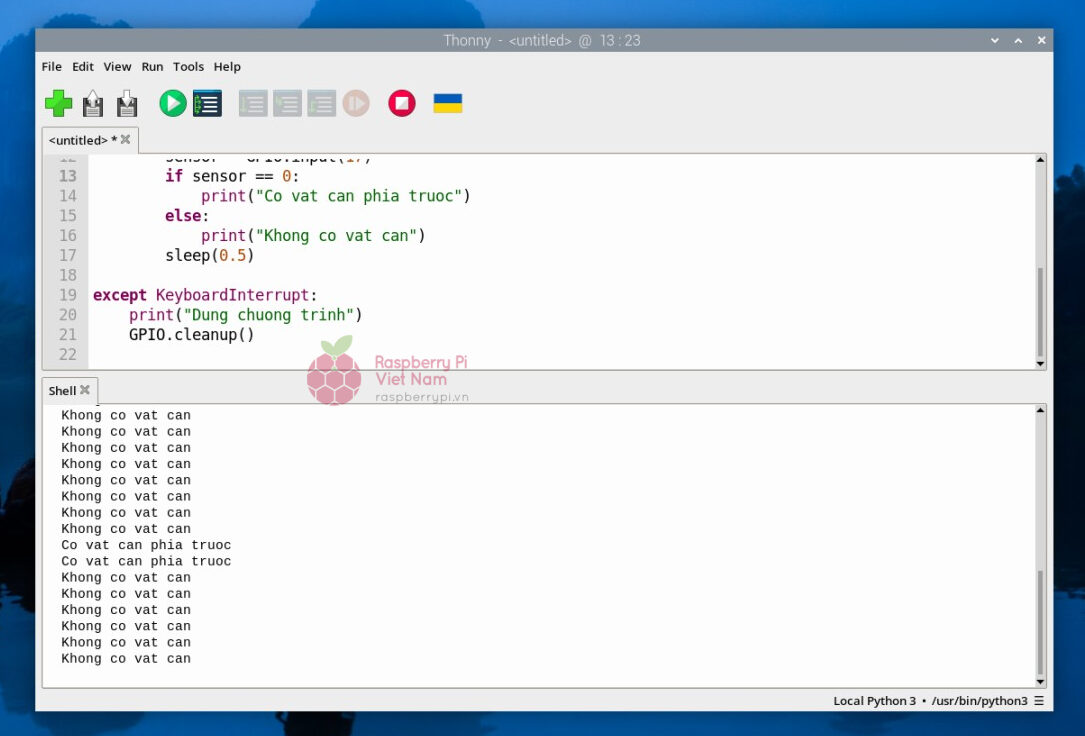Click the Ukraine flag support icon
Screen dimensions: 1085x736
point(447,103)
